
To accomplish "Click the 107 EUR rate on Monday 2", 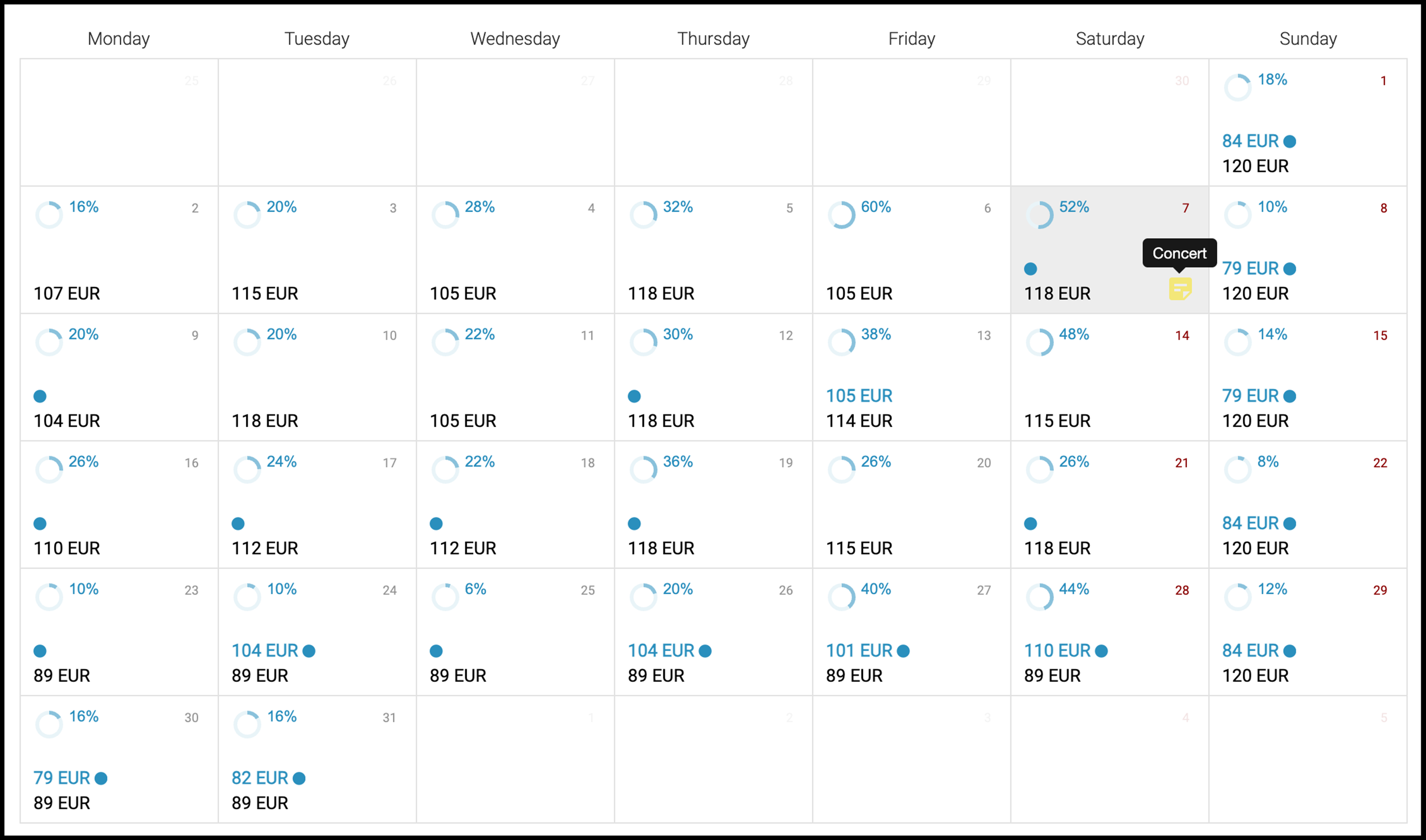I will pos(67,293).
